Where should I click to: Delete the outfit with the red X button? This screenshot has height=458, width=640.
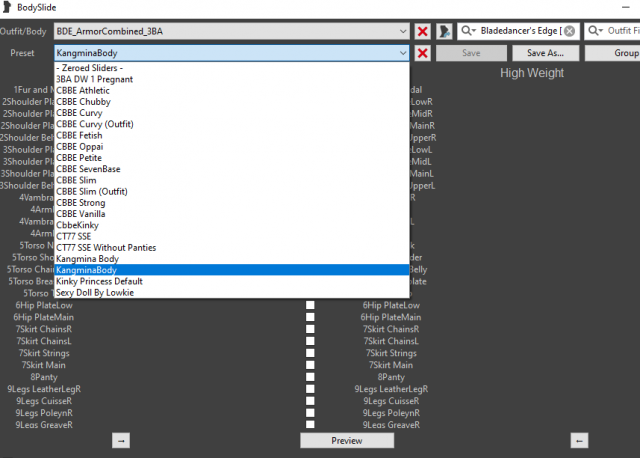423,31
